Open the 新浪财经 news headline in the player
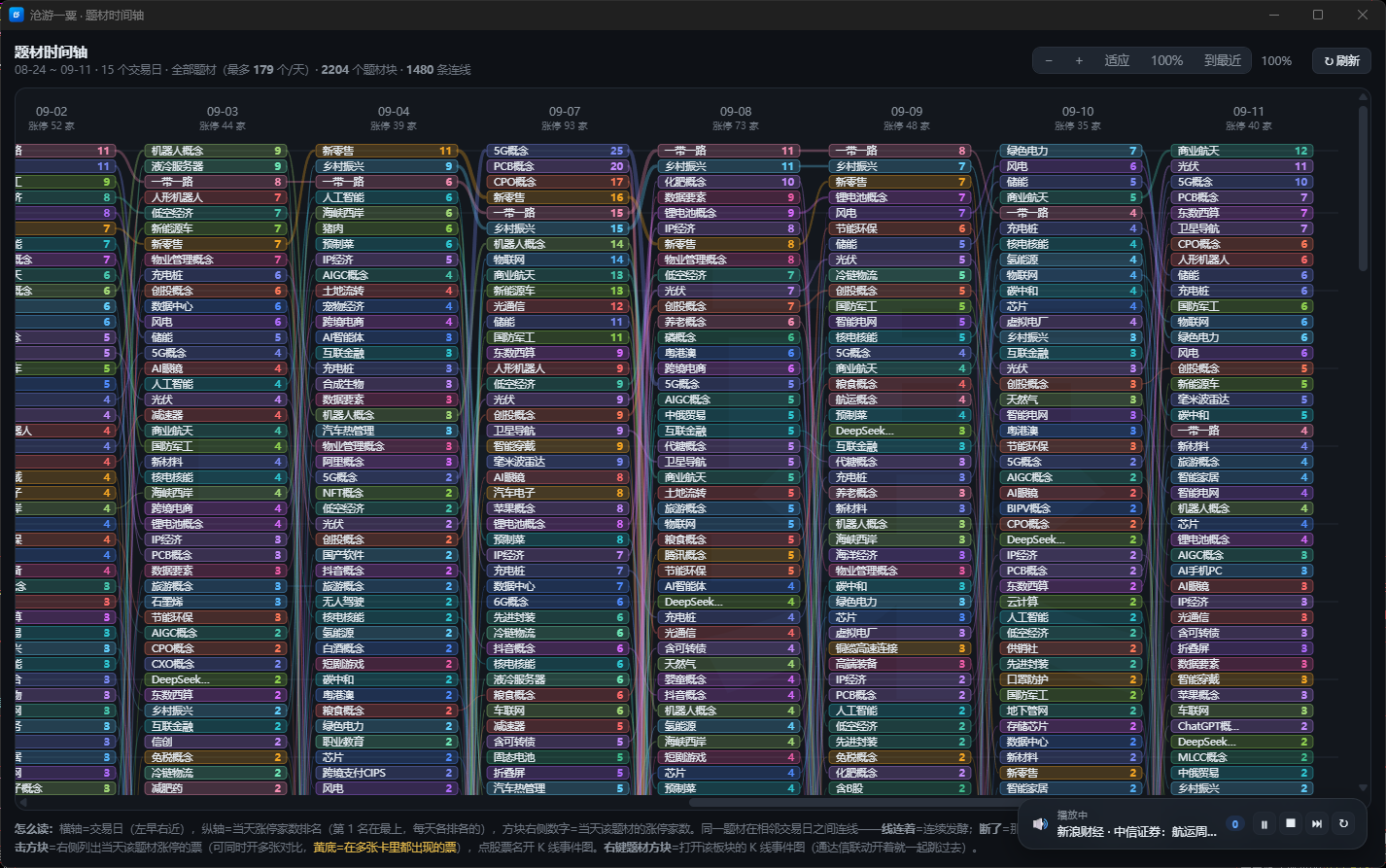 click(1137, 832)
